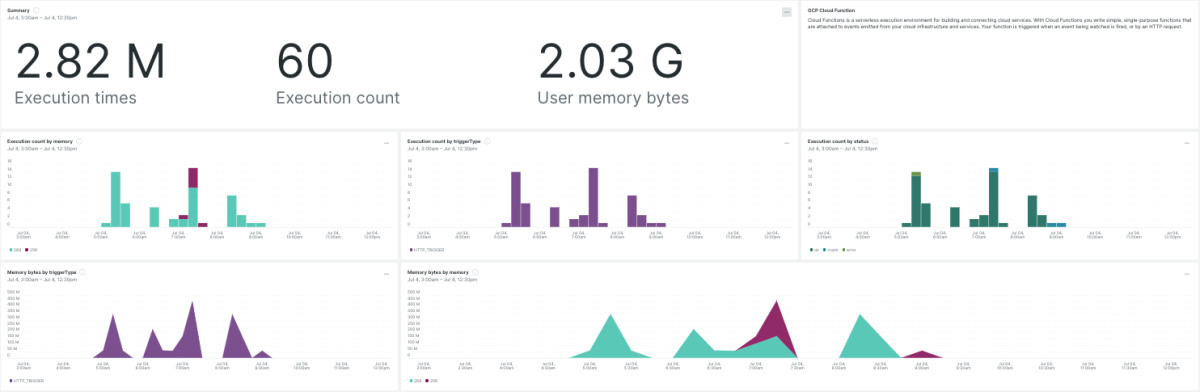Open ellipsis menu of Execution count by status
1200x392 pixels.
point(1187,143)
